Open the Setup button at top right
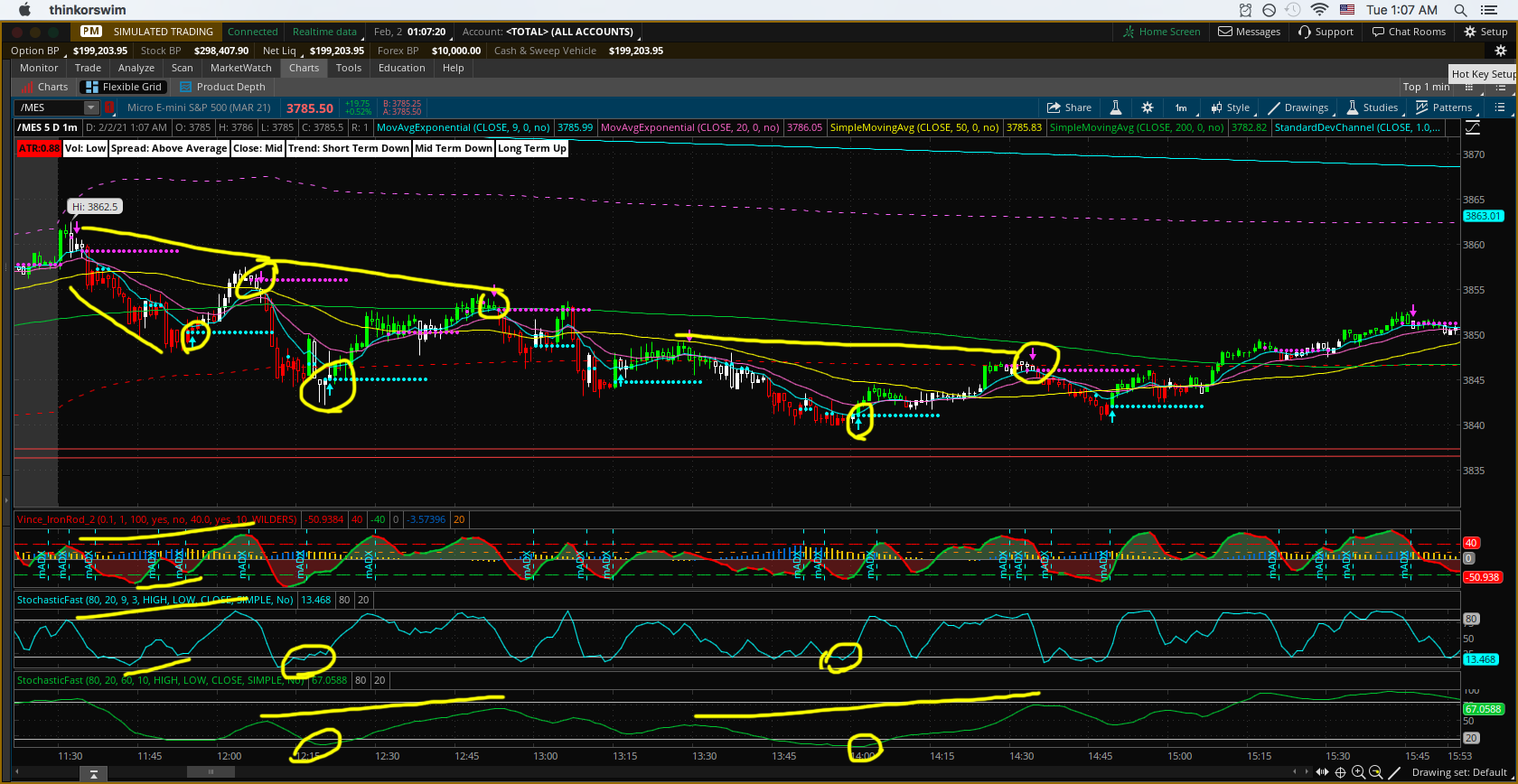The width and height of the screenshot is (1518, 784). point(1485,32)
